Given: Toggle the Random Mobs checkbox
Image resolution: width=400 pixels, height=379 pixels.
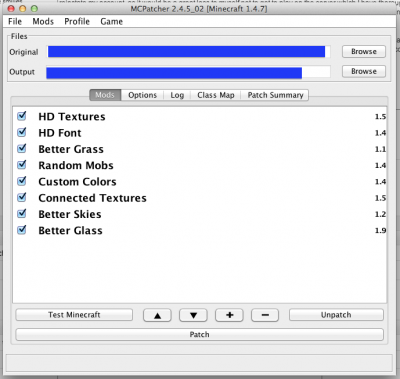Looking at the screenshot, I should 22,165.
